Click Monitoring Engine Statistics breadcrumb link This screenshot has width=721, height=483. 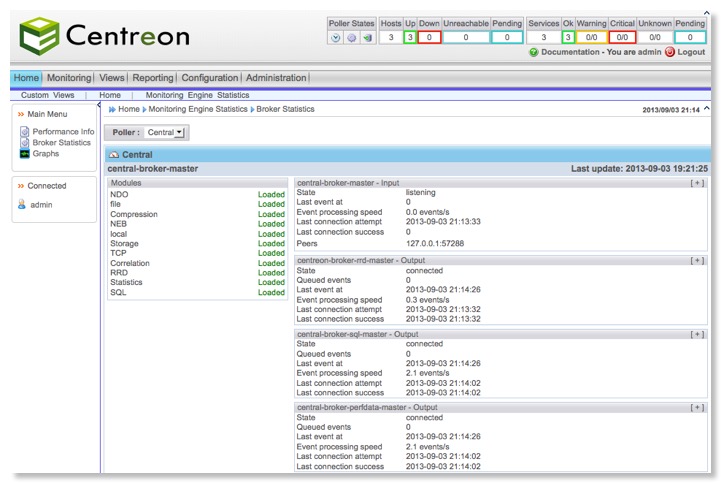coord(196,109)
